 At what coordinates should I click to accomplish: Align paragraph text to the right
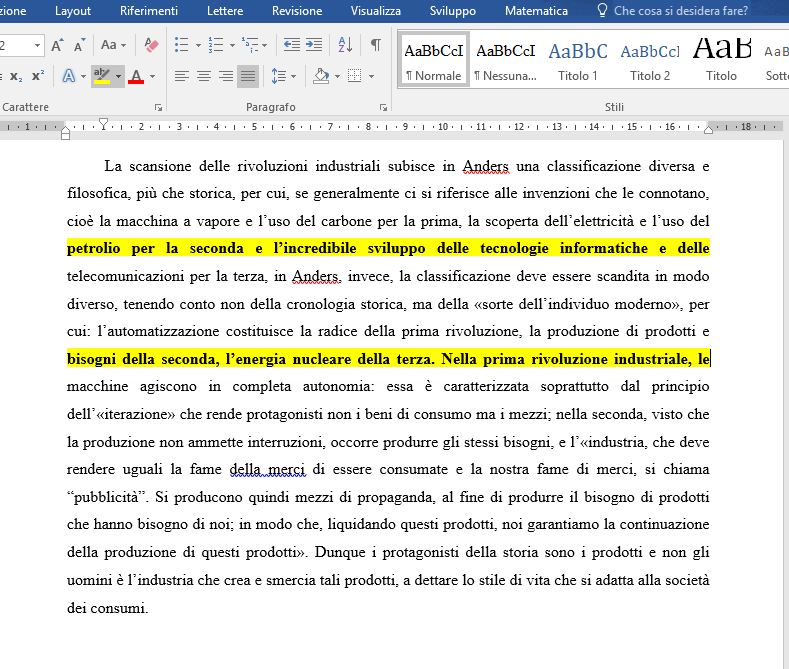226,76
